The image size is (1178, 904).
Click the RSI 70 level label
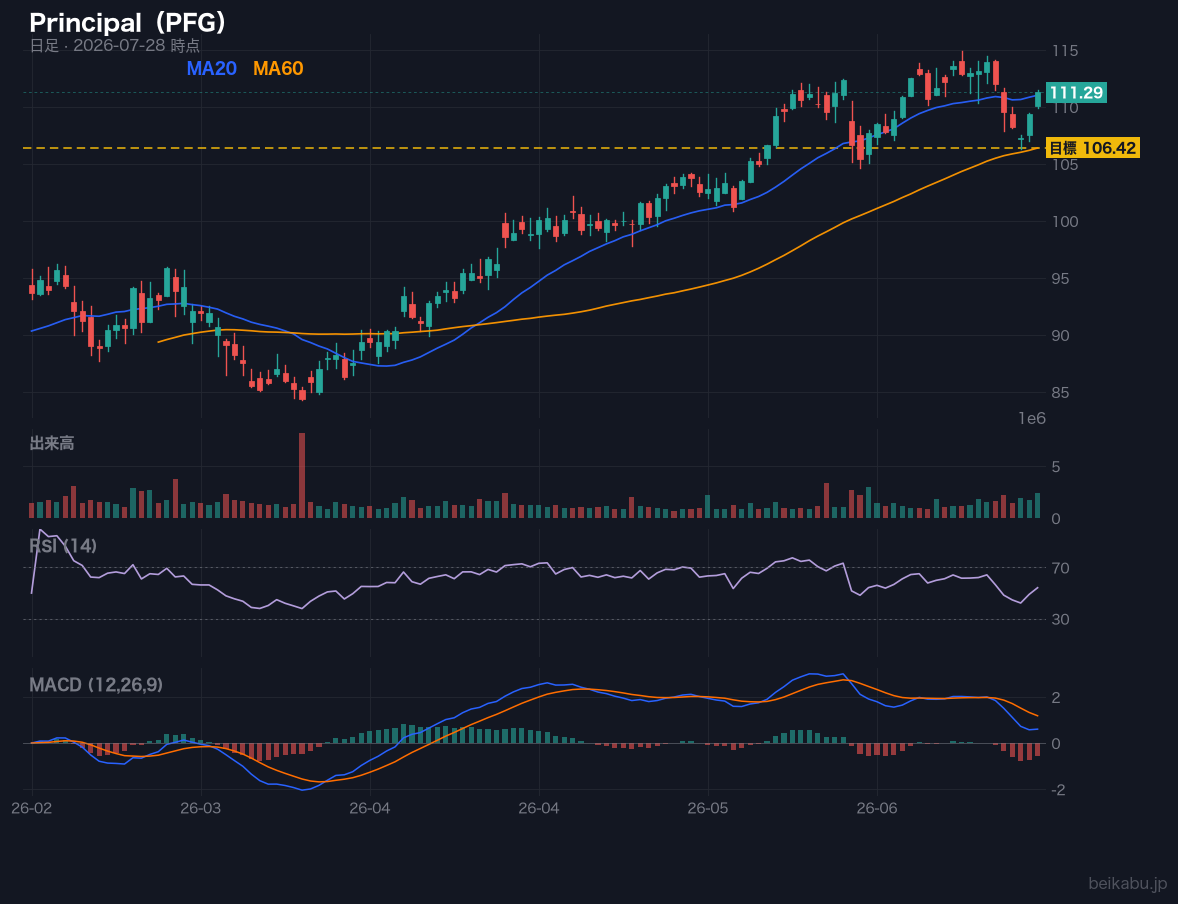1060,568
